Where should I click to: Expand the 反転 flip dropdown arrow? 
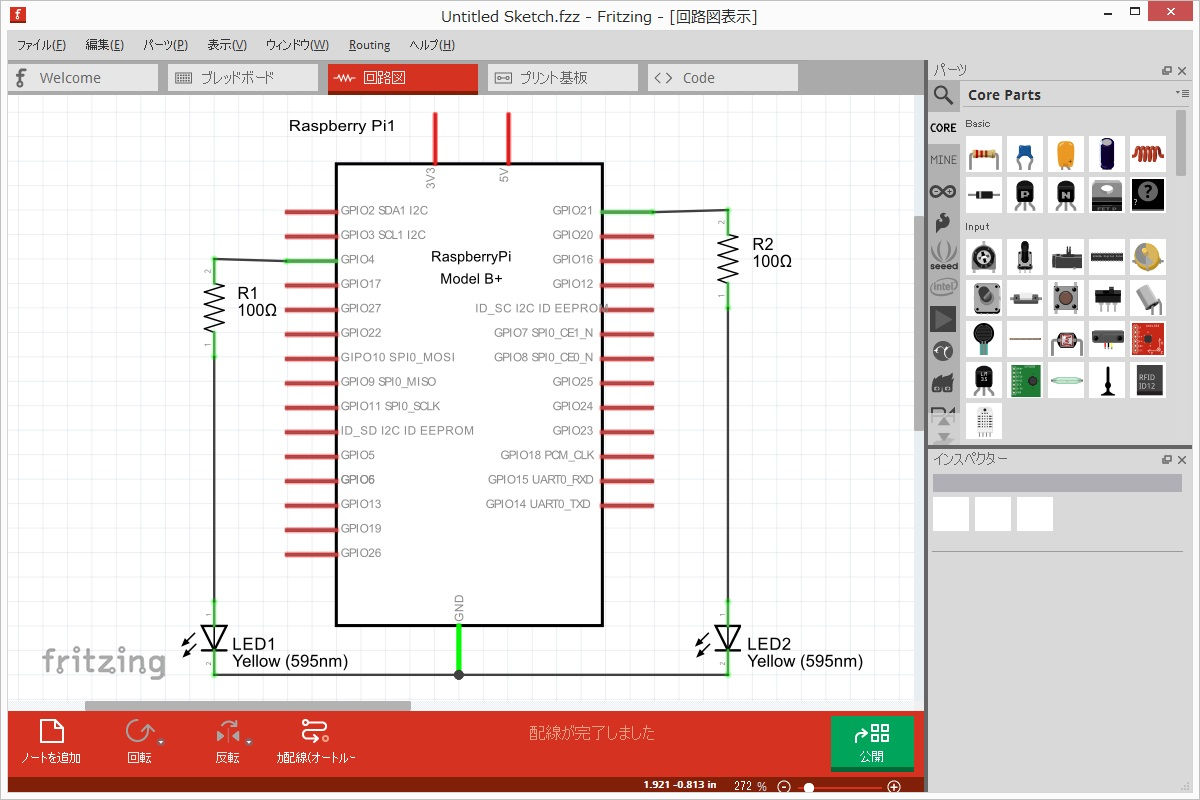(x=249, y=742)
